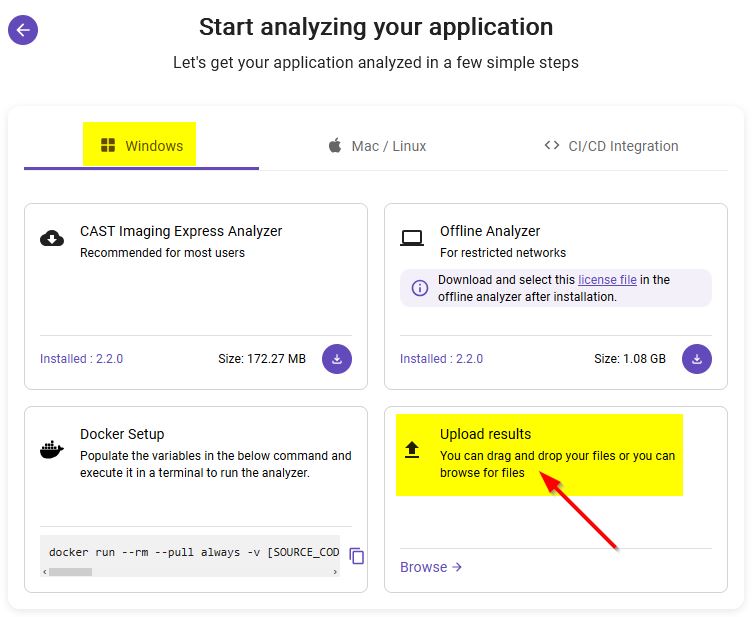
Task: Download the CAST Imaging Express Analyzer installer
Action: coord(337,358)
